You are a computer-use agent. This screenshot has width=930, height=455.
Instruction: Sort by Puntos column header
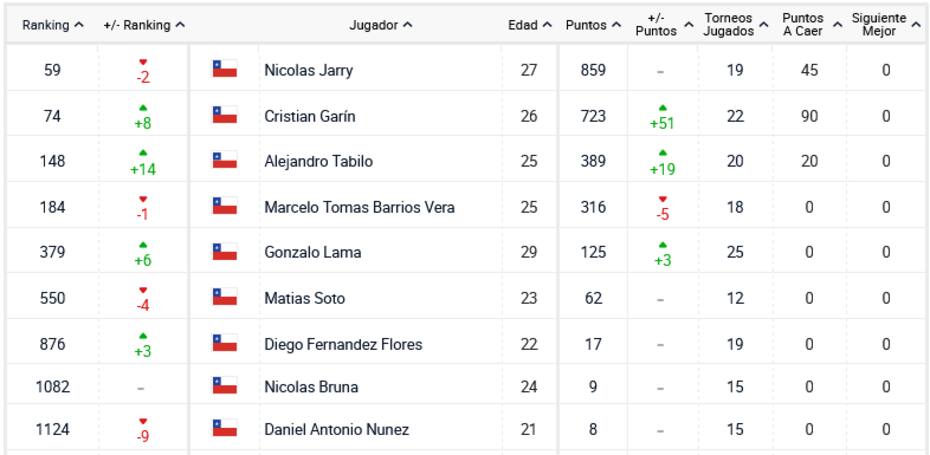(x=592, y=25)
